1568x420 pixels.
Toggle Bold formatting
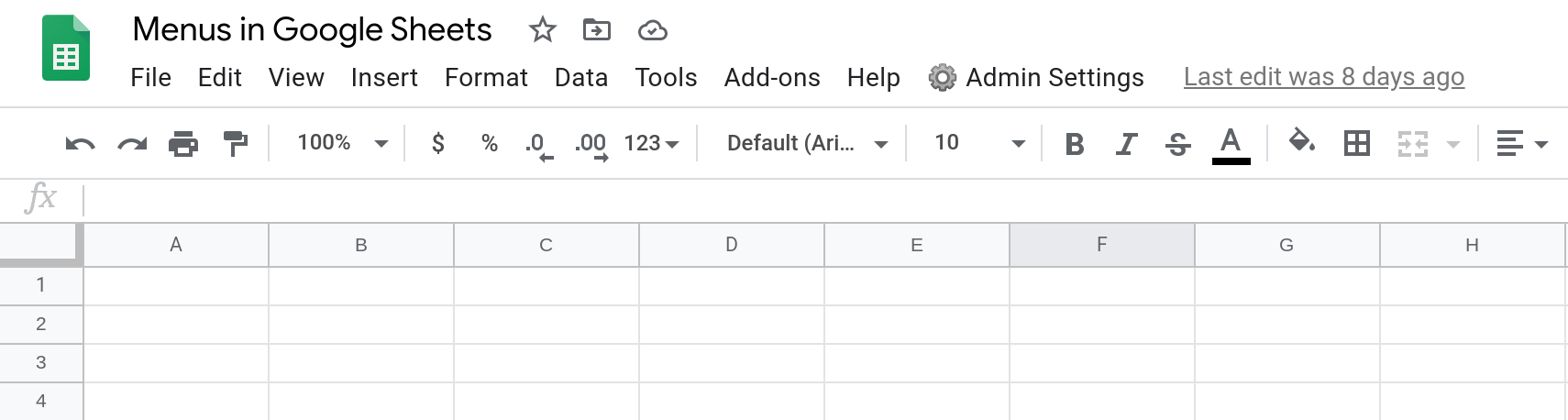tap(1075, 144)
